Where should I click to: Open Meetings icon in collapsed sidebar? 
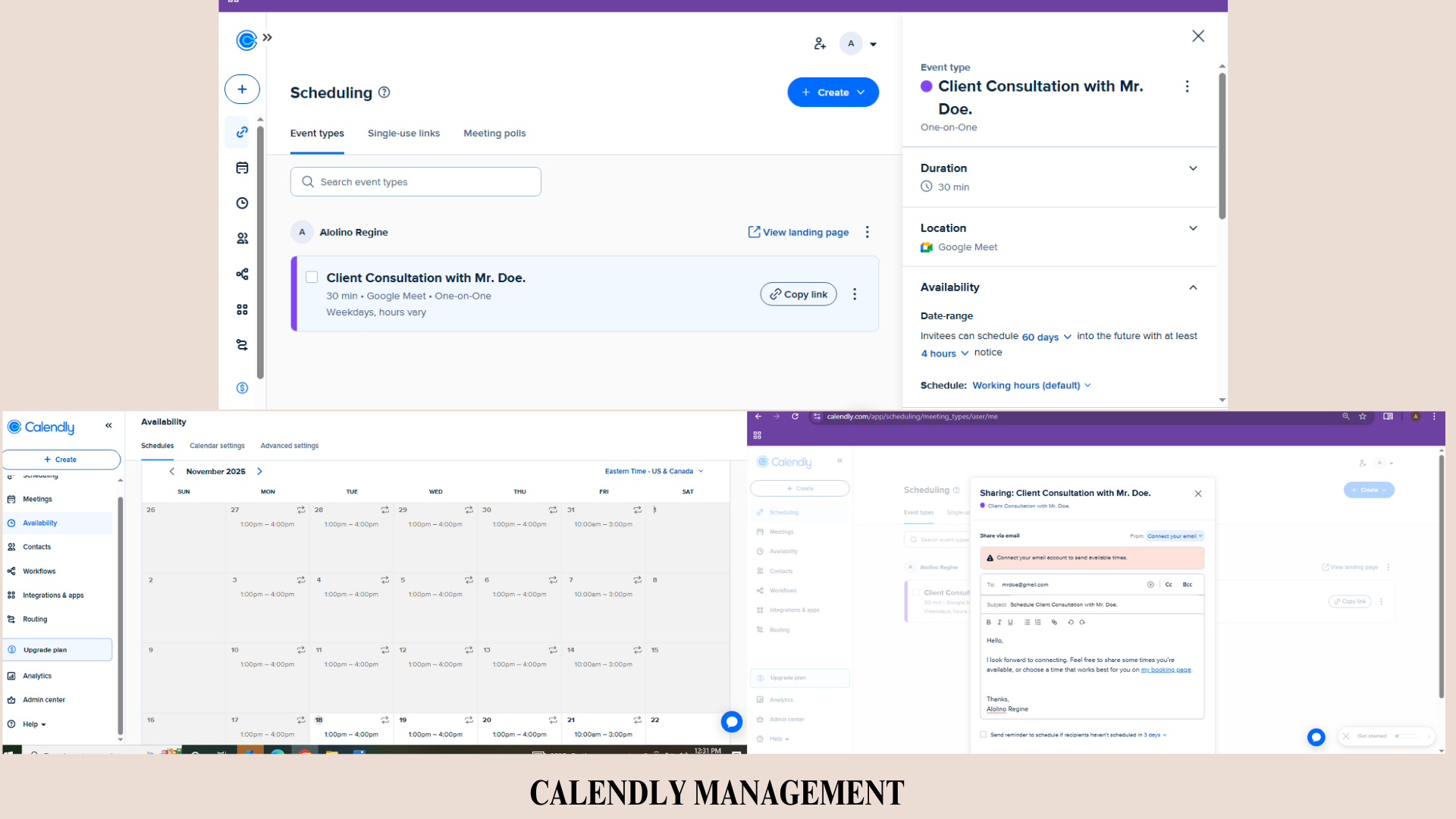click(242, 168)
